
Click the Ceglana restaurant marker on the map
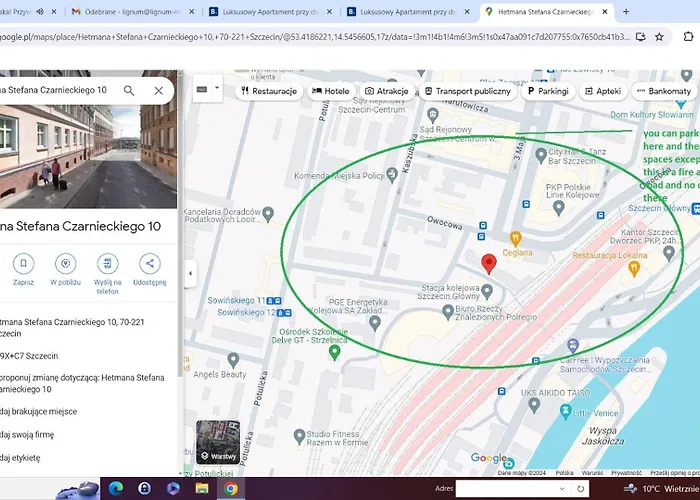[x=516, y=238]
